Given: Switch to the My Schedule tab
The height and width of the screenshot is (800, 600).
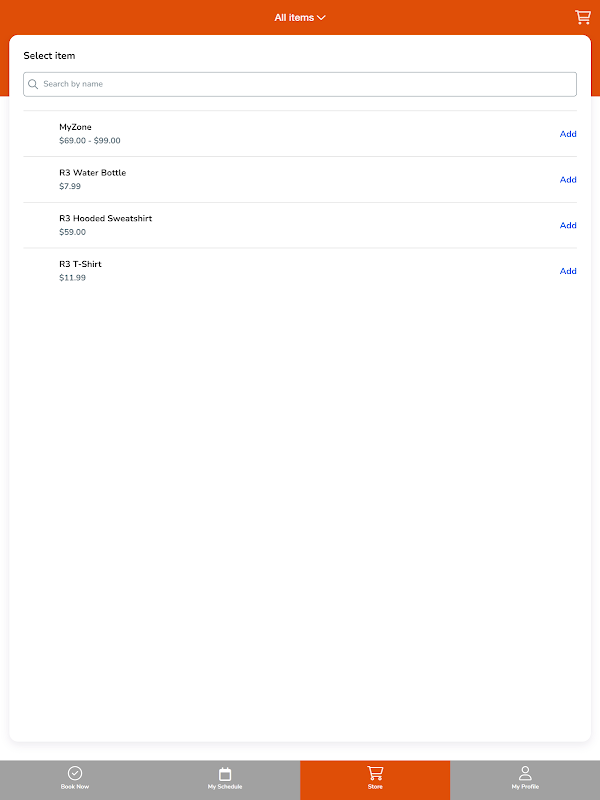Looking at the screenshot, I should (225, 780).
